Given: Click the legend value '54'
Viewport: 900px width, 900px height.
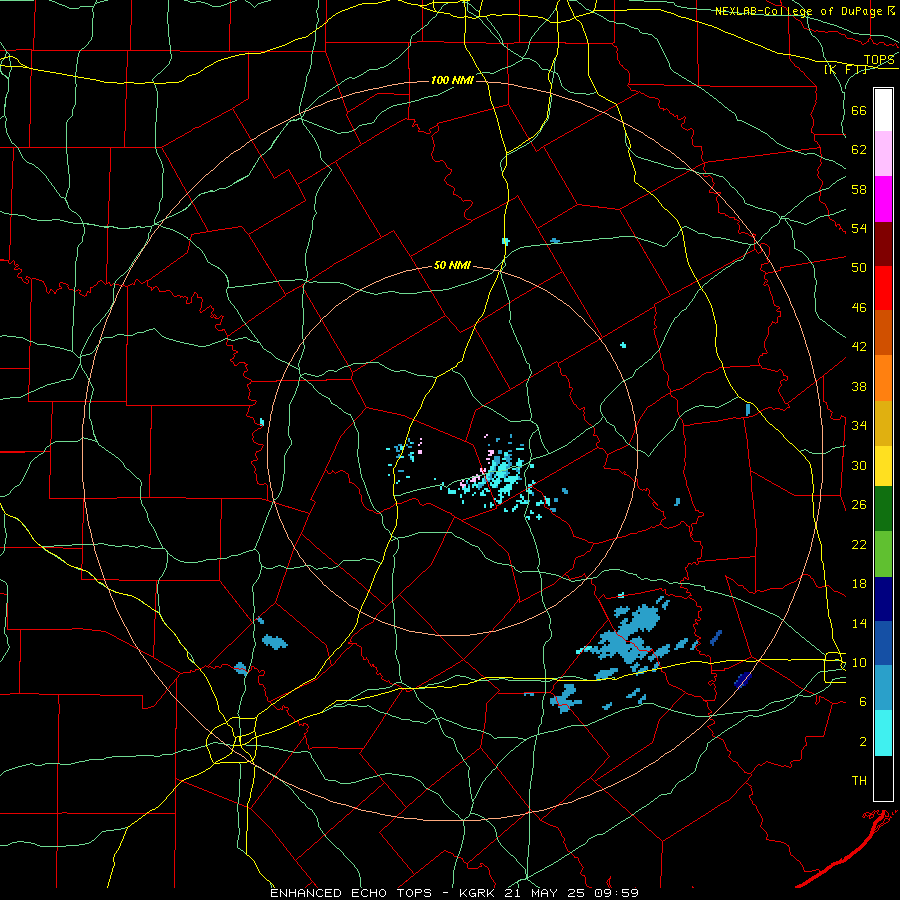Looking at the screenshot, I should point(859,228).
